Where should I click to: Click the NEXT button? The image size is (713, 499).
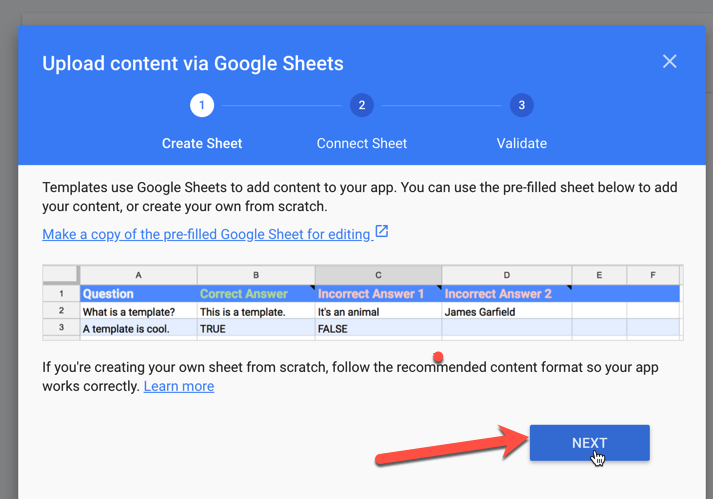click(589, 443)
